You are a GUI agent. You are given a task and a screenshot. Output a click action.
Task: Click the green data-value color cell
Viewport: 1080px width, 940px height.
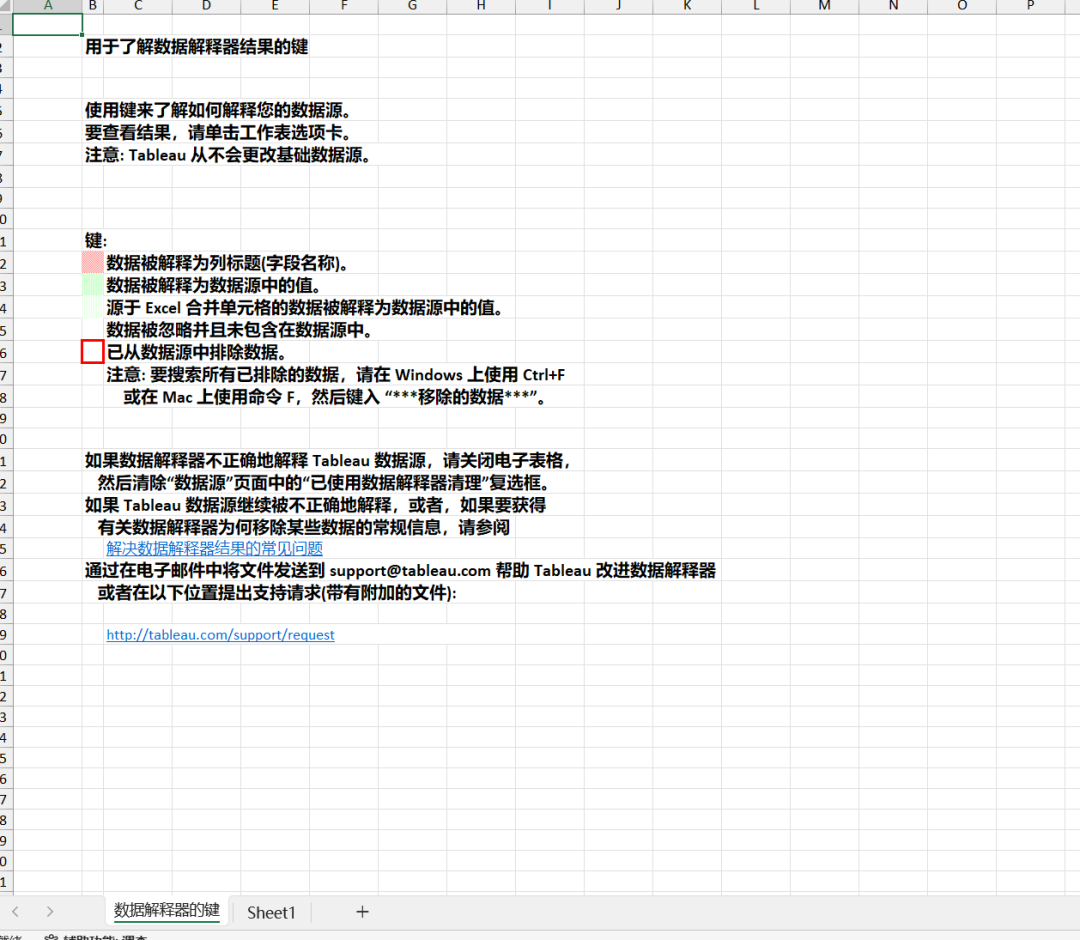(x=92, y=284)
